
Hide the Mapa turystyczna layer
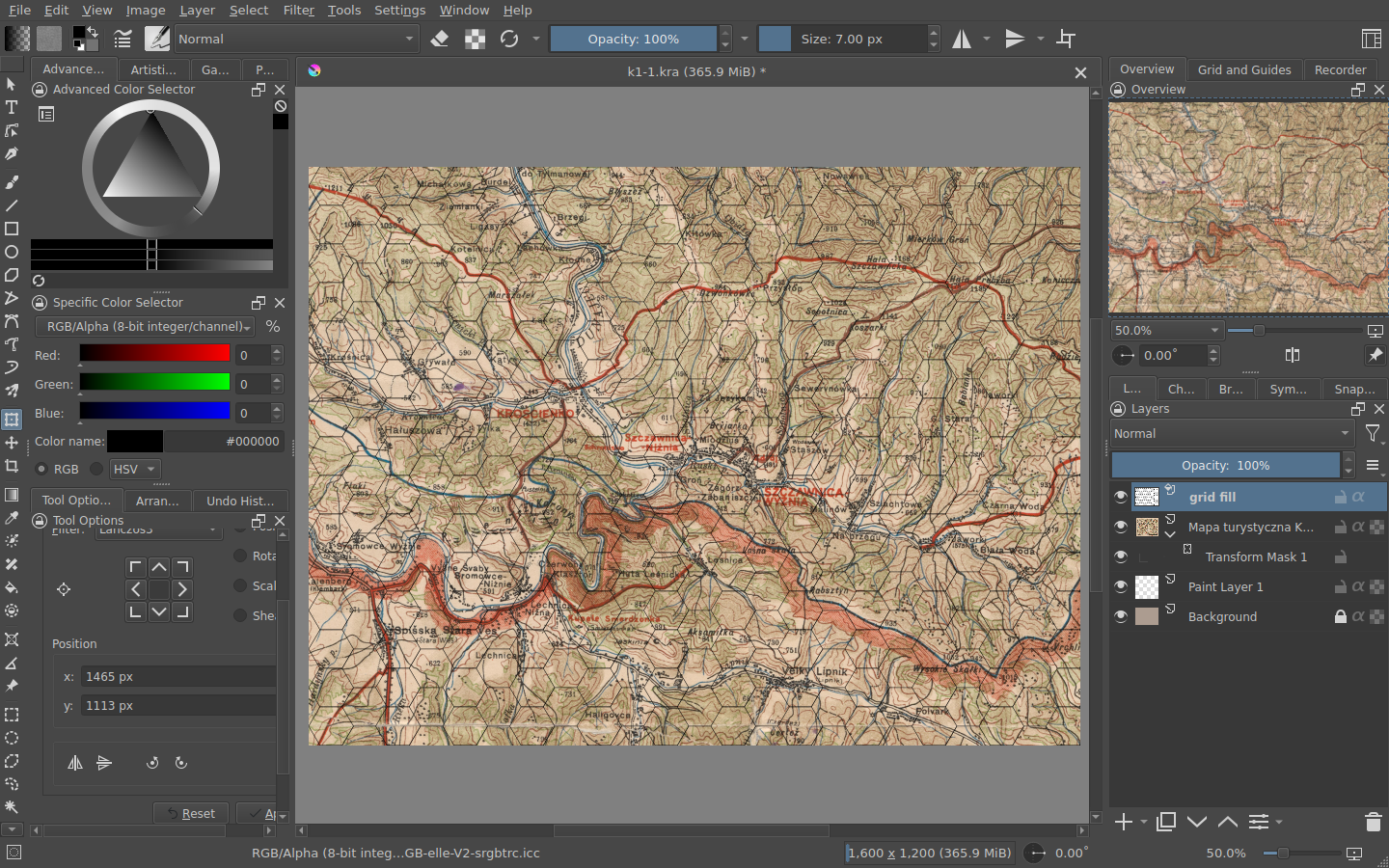coord(1121,527)
